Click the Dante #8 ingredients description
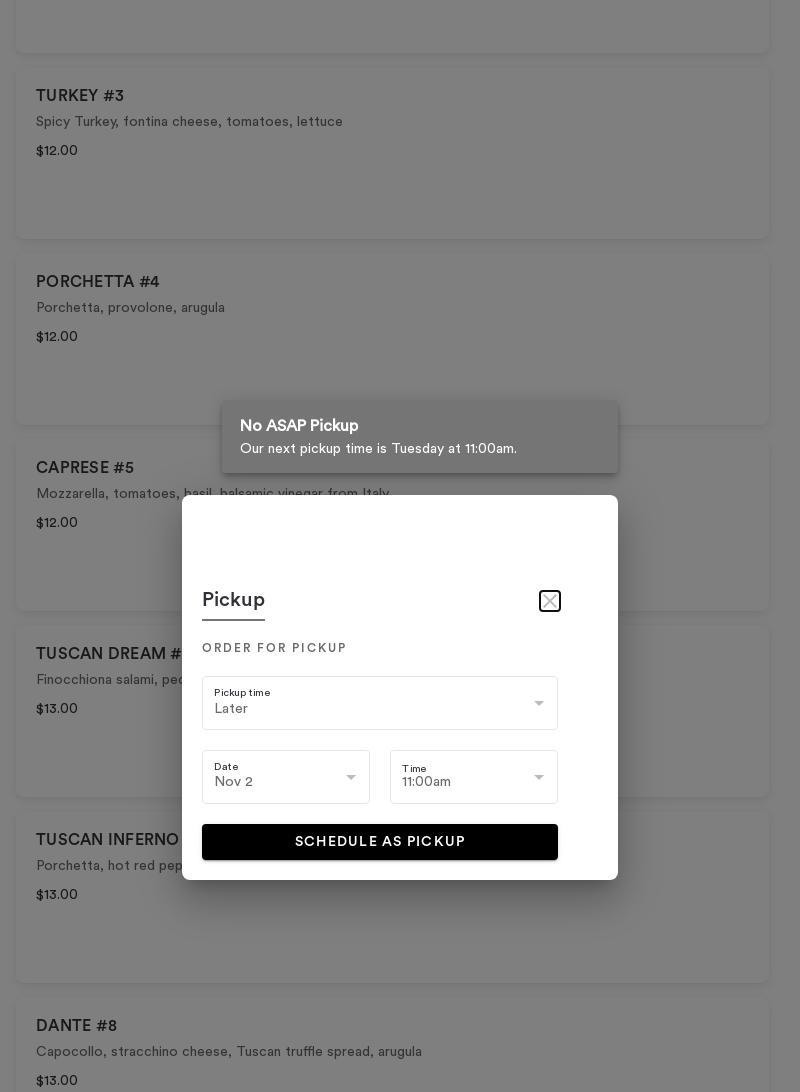Image resolution: width=800 pixels, height=1092 pixels. 229,1052
